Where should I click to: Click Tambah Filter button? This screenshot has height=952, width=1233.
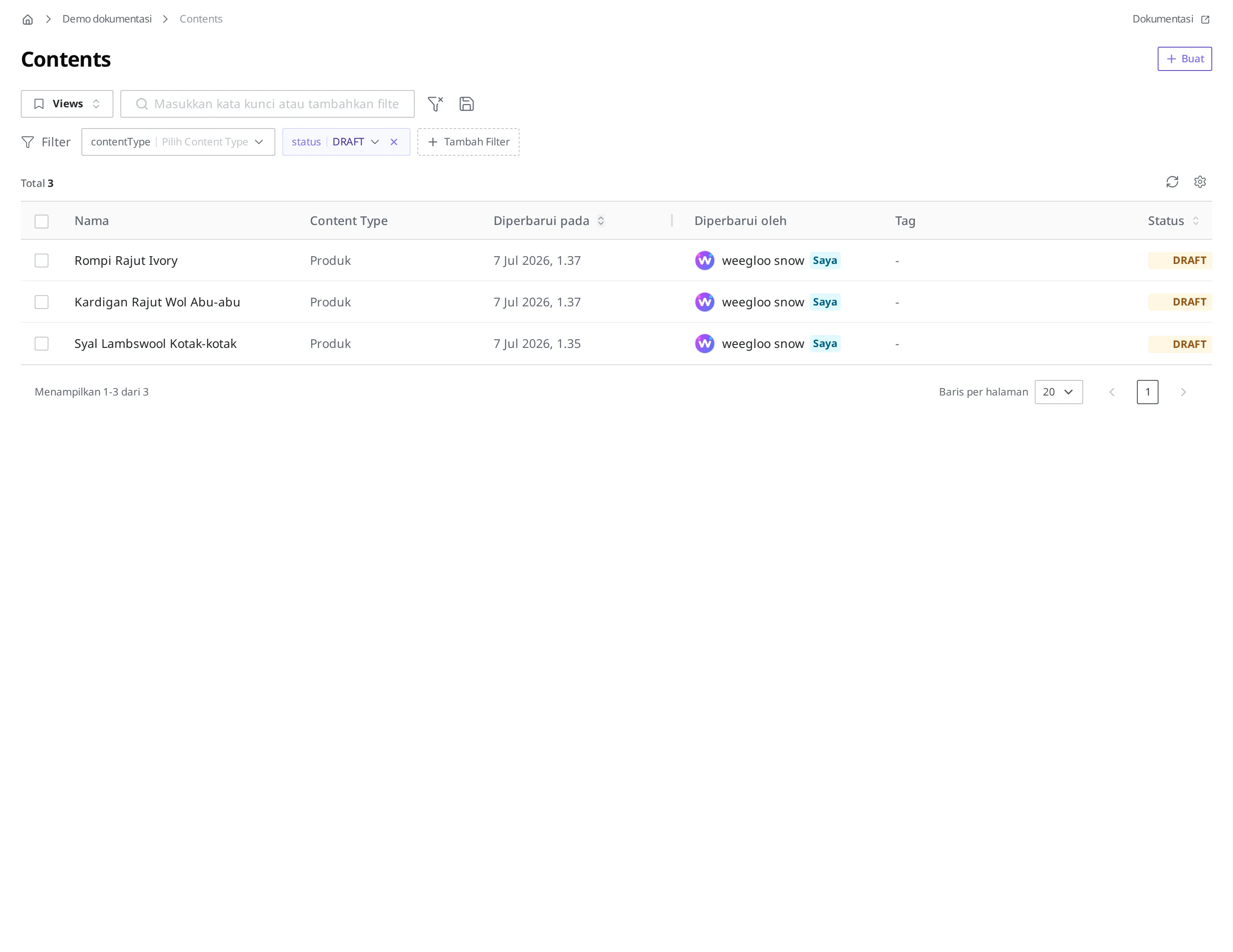click(x=468, y=142)
